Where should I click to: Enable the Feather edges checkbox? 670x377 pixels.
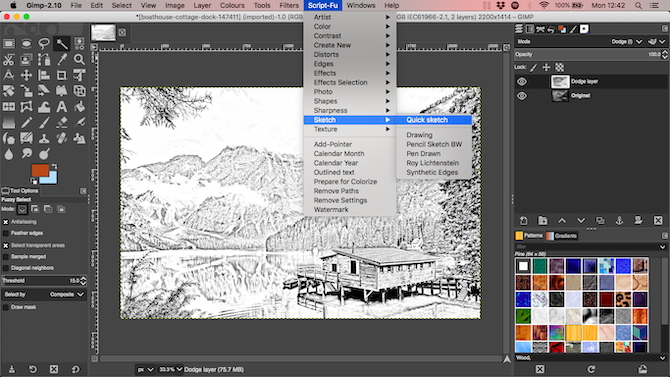[6, 233]
